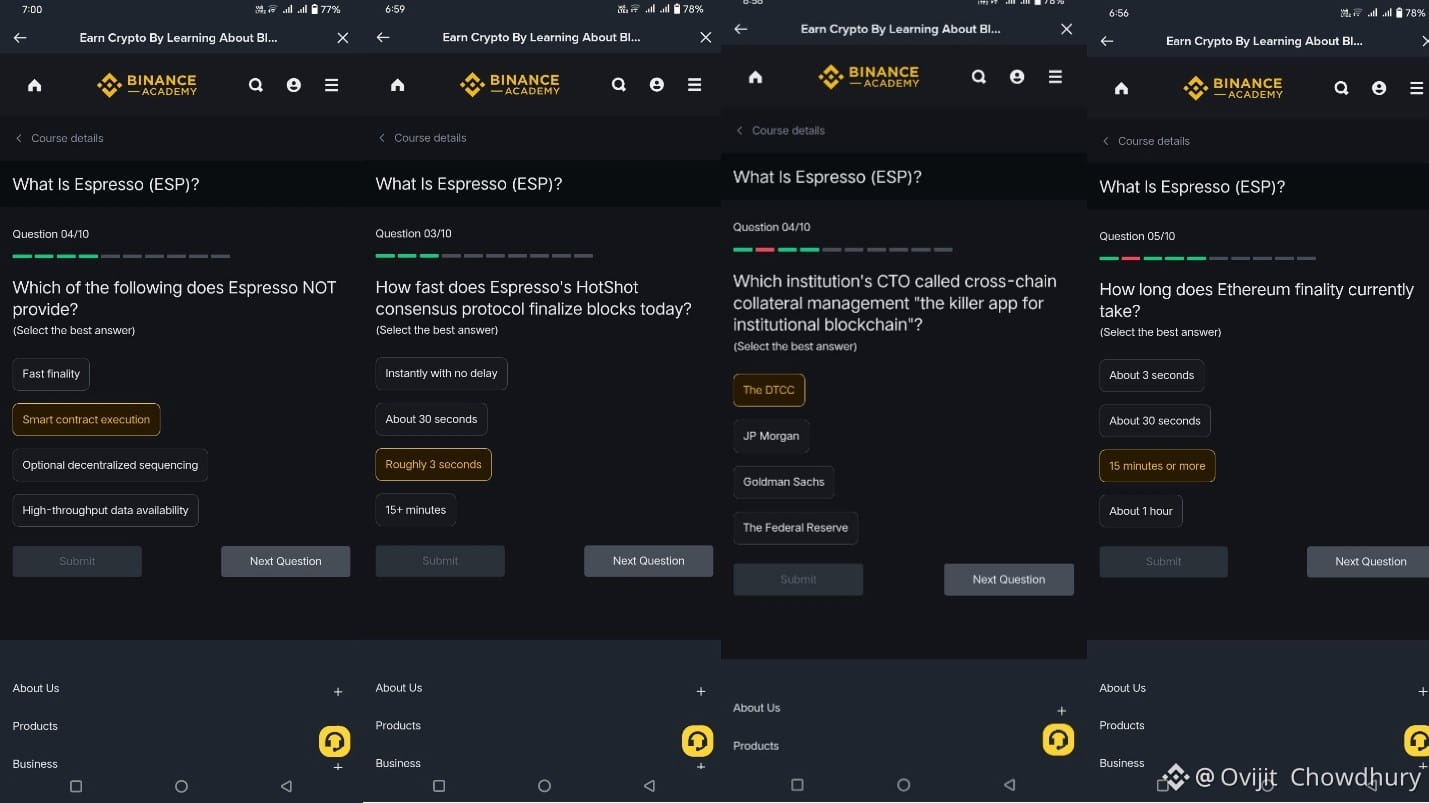This screenshot has width=1429, height=803.
Task: Open the support headset in the 7:00 screen
Action: (335, 741)
